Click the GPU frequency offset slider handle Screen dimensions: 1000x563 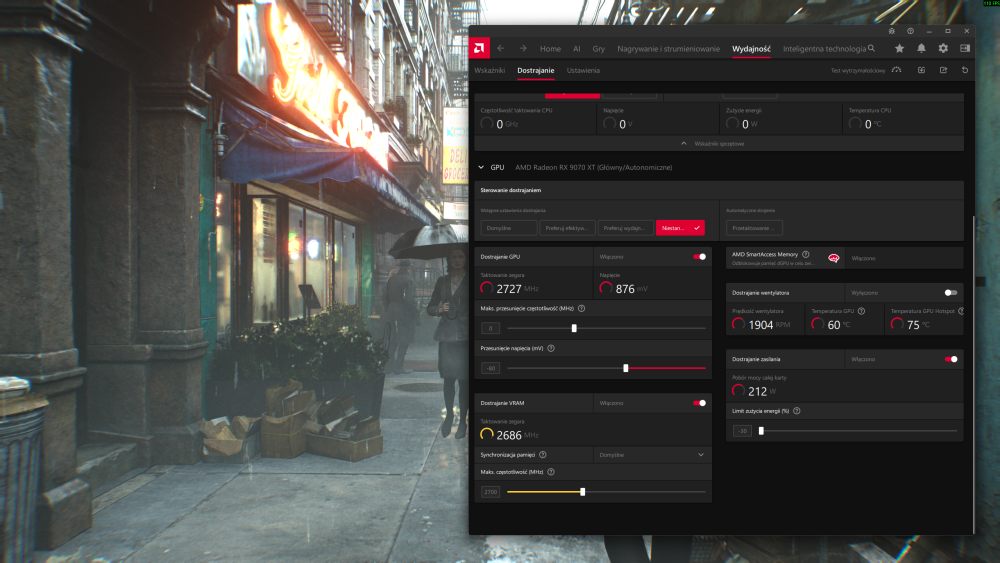click(574, 328)
